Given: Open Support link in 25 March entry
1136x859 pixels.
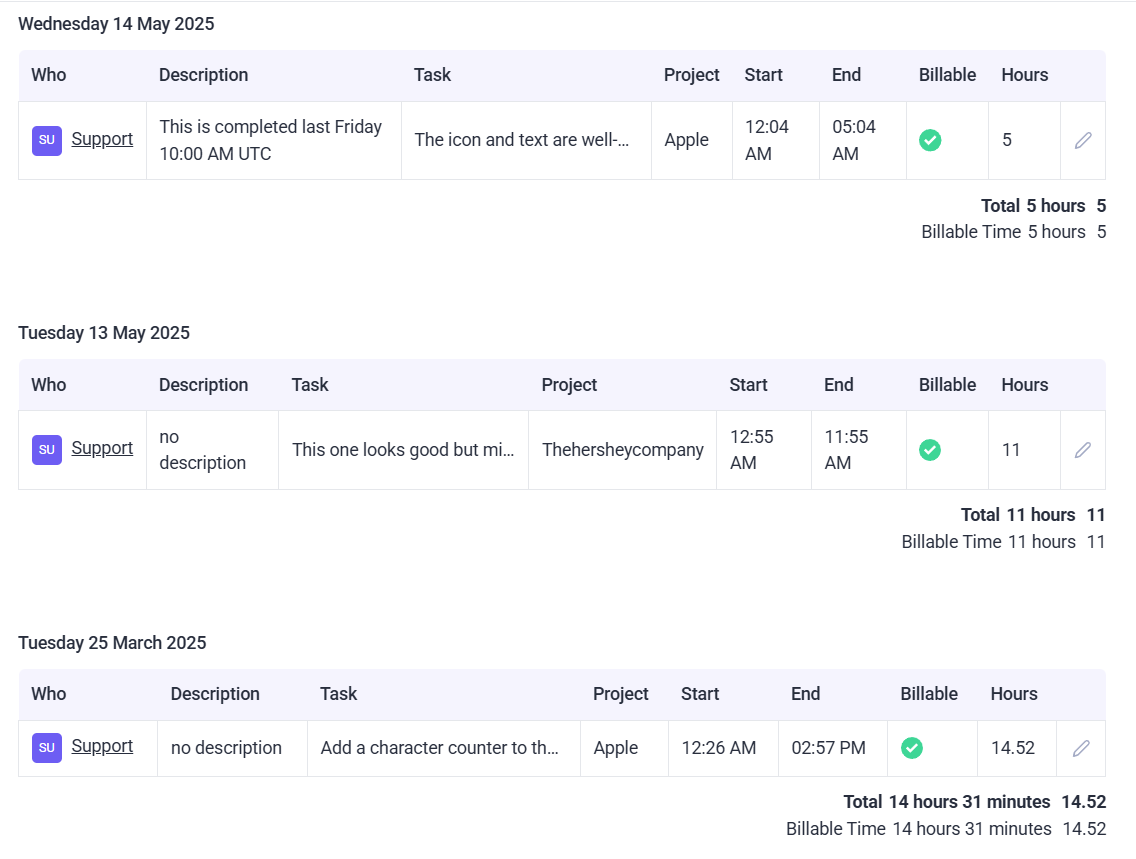Looking at the screenshot, I should (x=102, y=746).
